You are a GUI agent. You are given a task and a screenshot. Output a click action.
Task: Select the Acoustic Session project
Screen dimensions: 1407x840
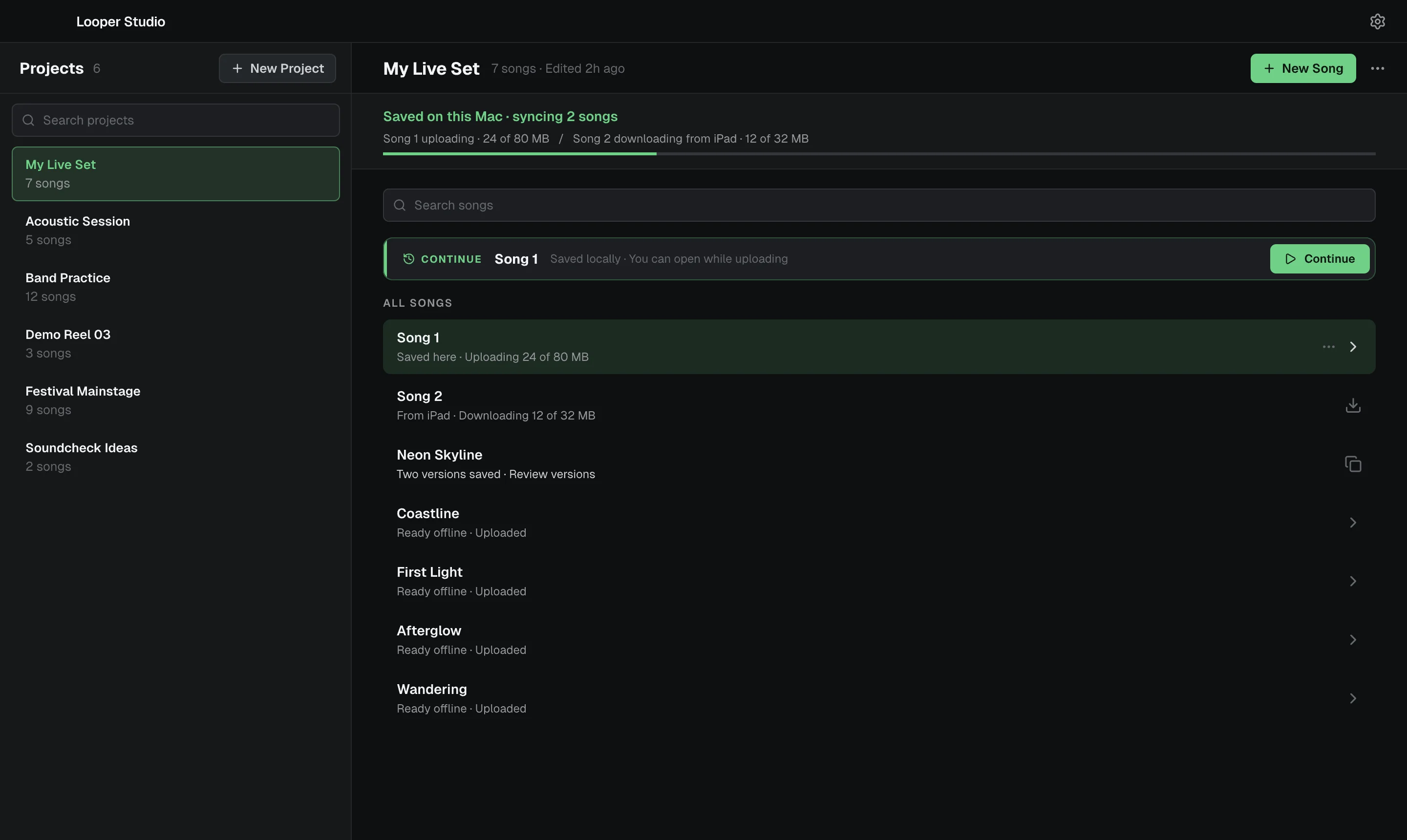tap(175, 231)
